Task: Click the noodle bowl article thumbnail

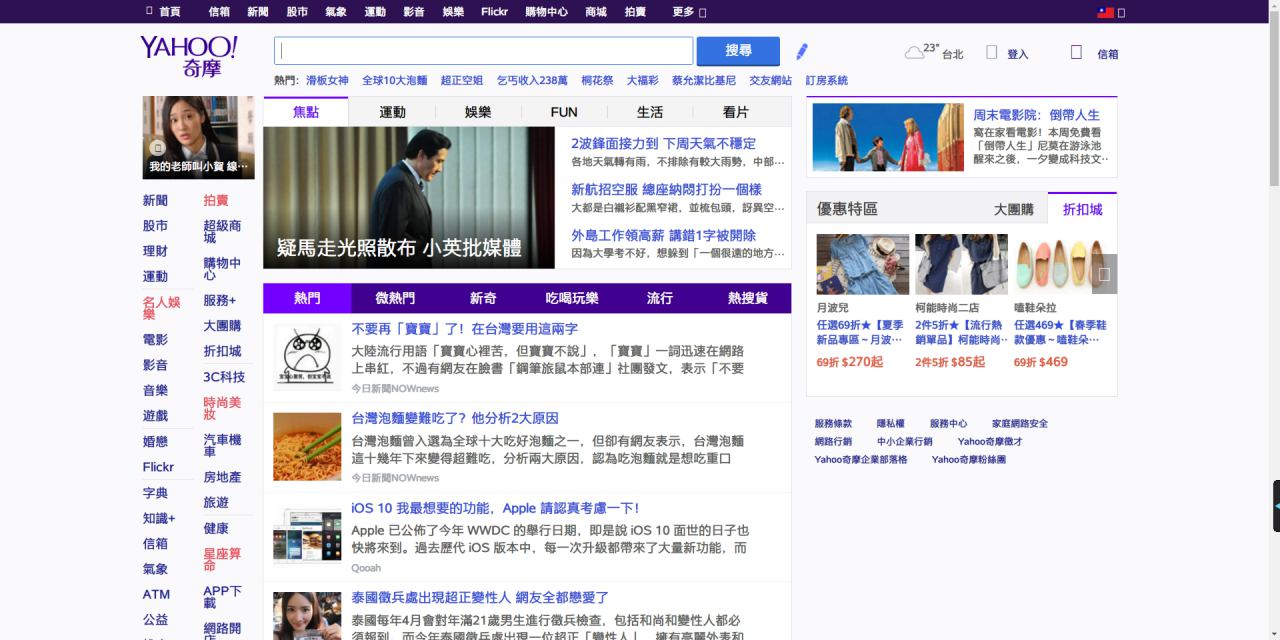Action: (x=307, y=447)
